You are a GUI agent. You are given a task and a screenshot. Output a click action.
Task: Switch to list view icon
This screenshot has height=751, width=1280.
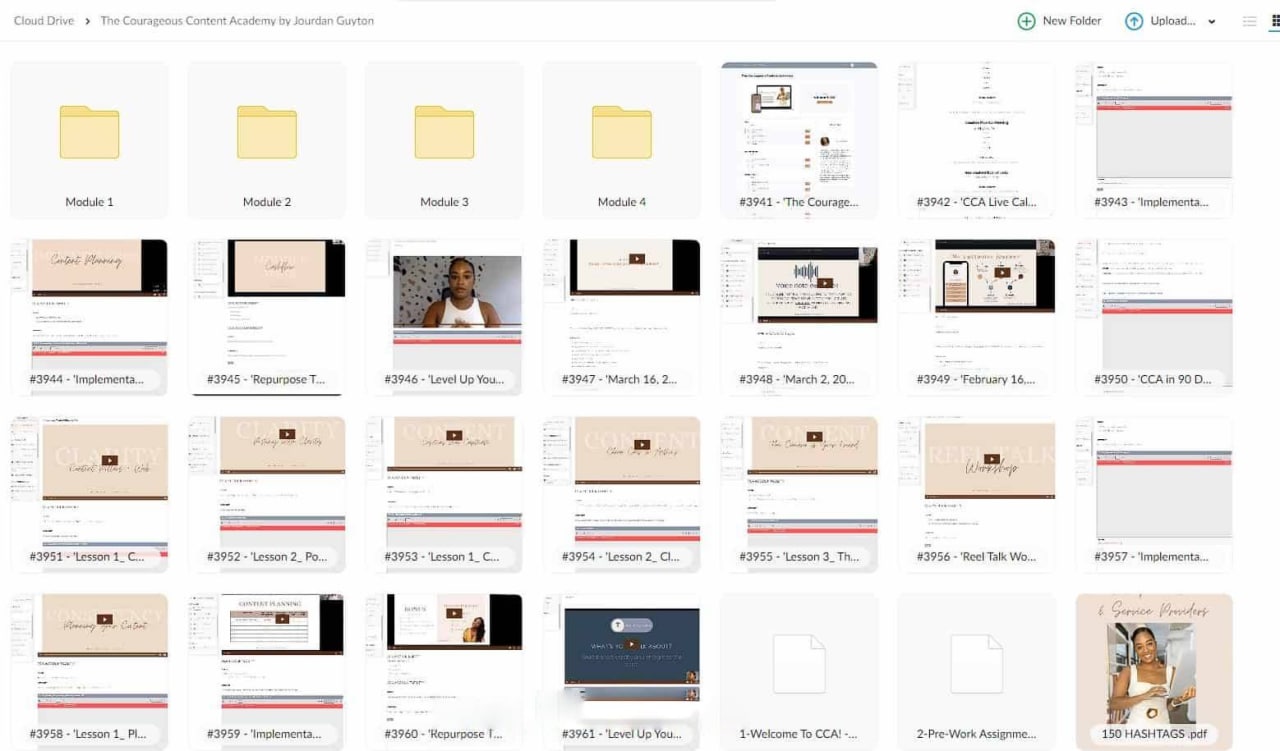(1249, 21)
